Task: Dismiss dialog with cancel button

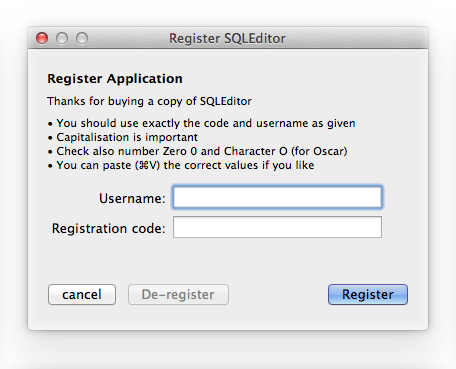Action: (82, 294)
